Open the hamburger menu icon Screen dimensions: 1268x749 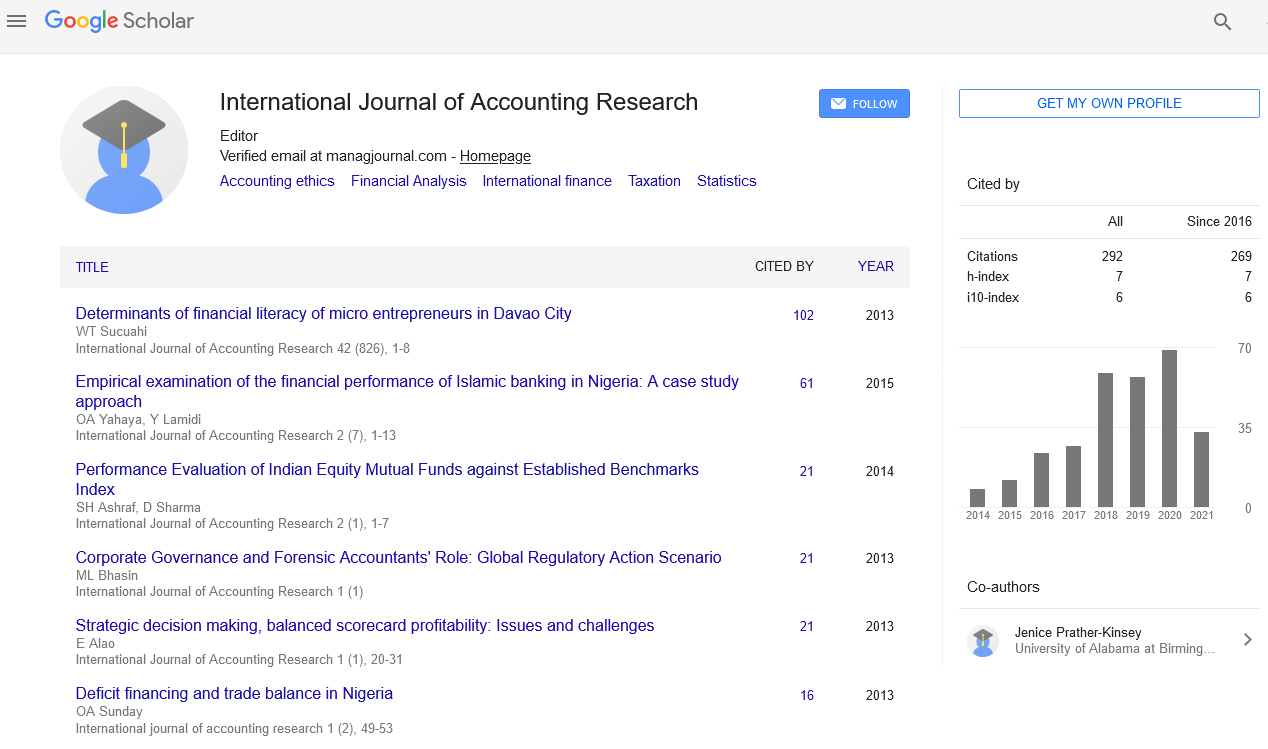(16, 21)
